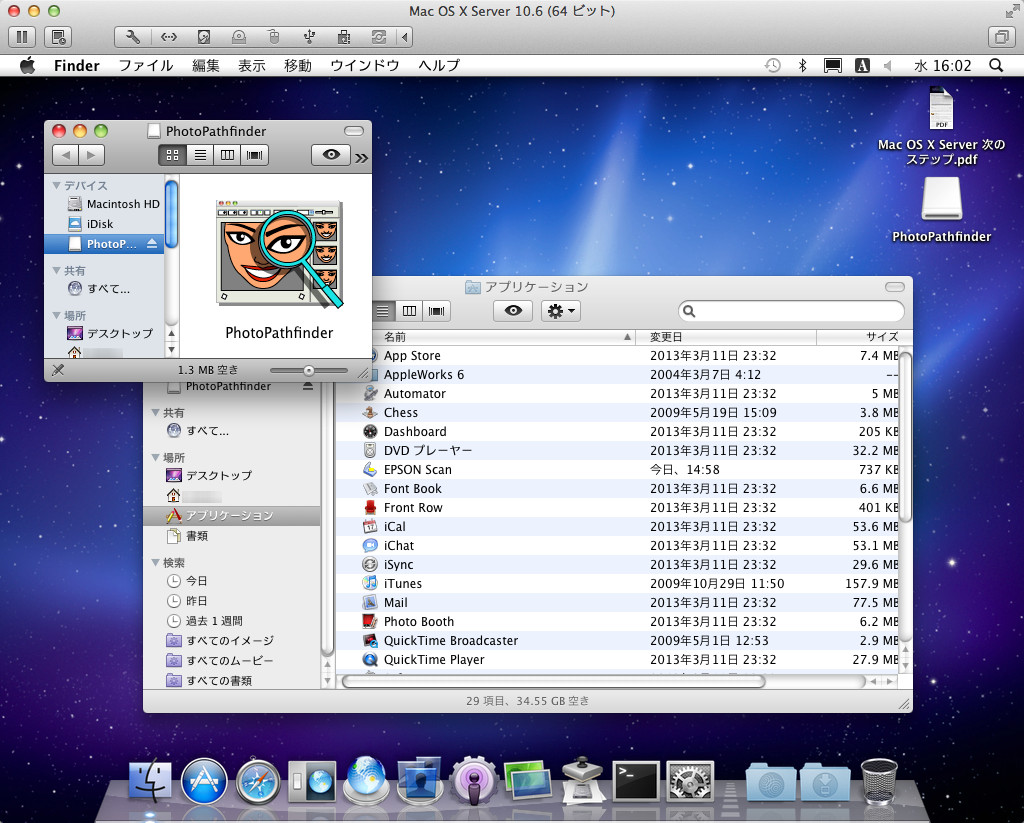Viewport: 1024px width, 823px height.
Task: Open the PhotoPathfinder application icon
Action: click(x=280, y=254)
